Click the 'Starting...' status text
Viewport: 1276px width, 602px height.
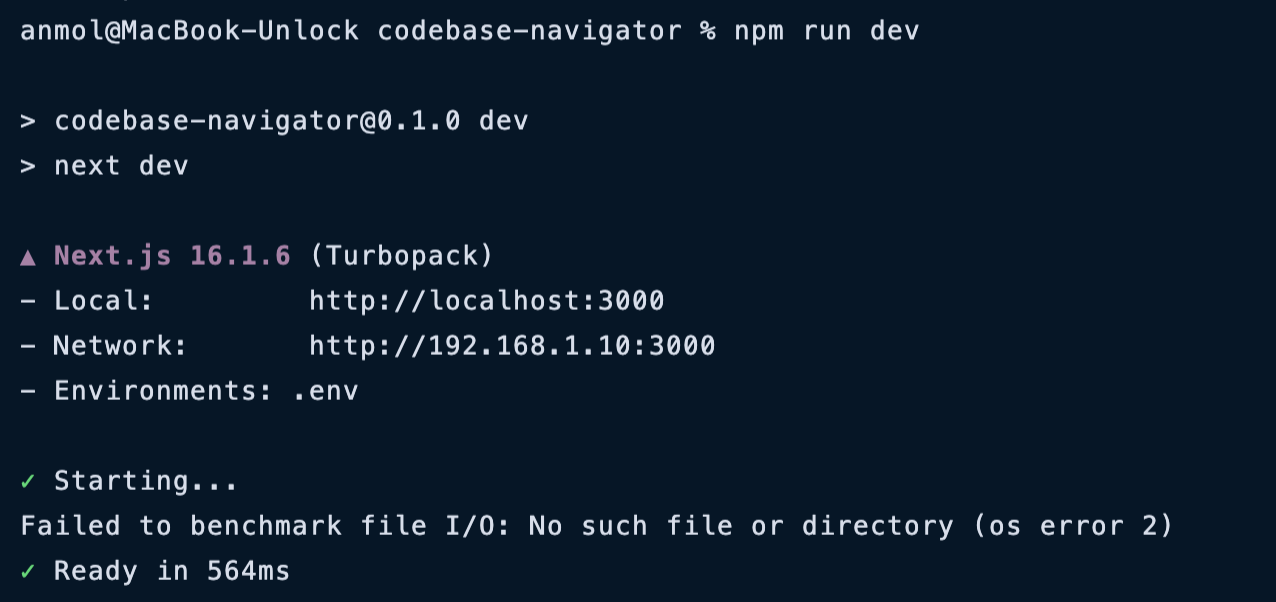(146, 482)
